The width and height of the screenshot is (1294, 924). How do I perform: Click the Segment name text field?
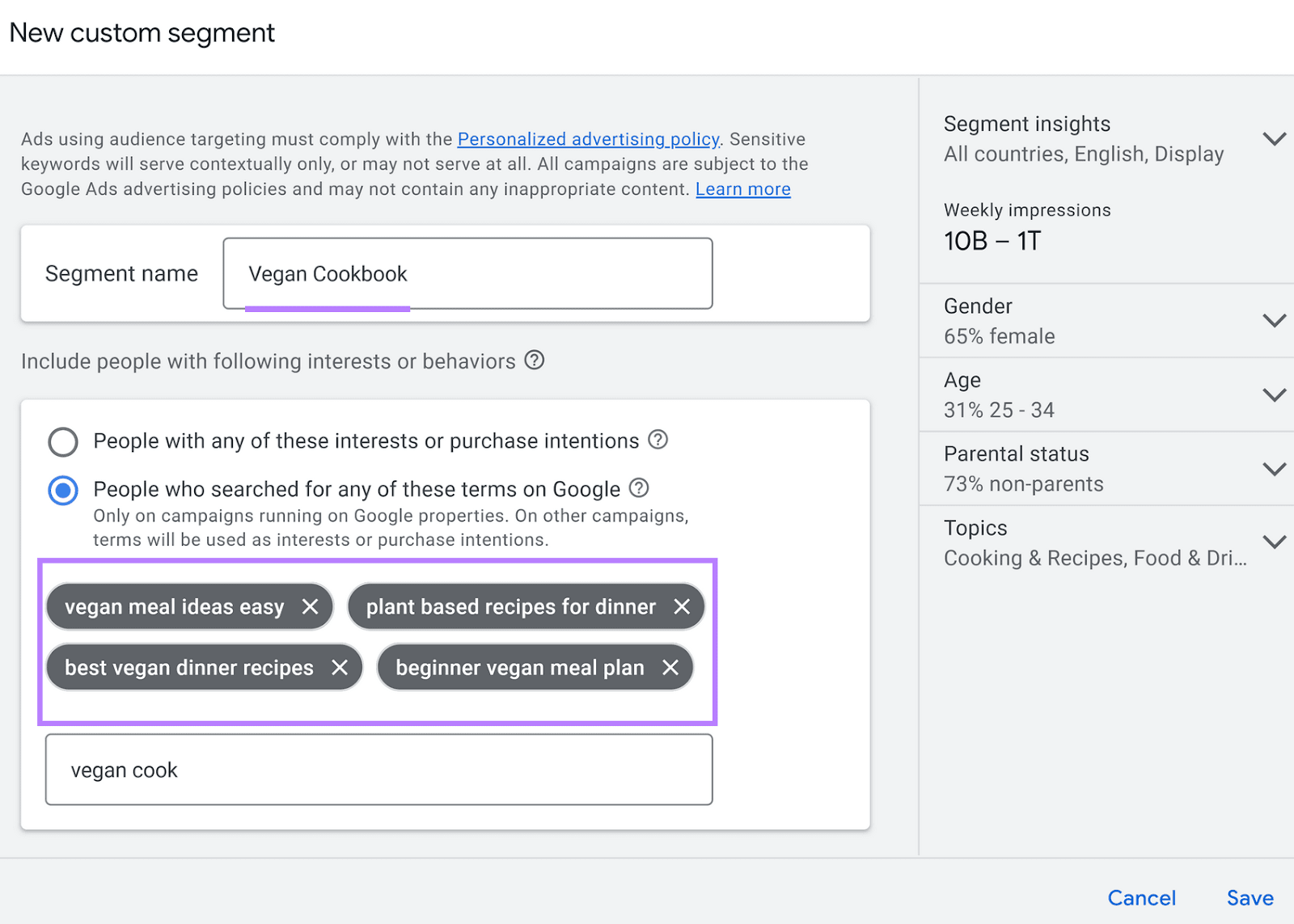(x=467, y=274)
